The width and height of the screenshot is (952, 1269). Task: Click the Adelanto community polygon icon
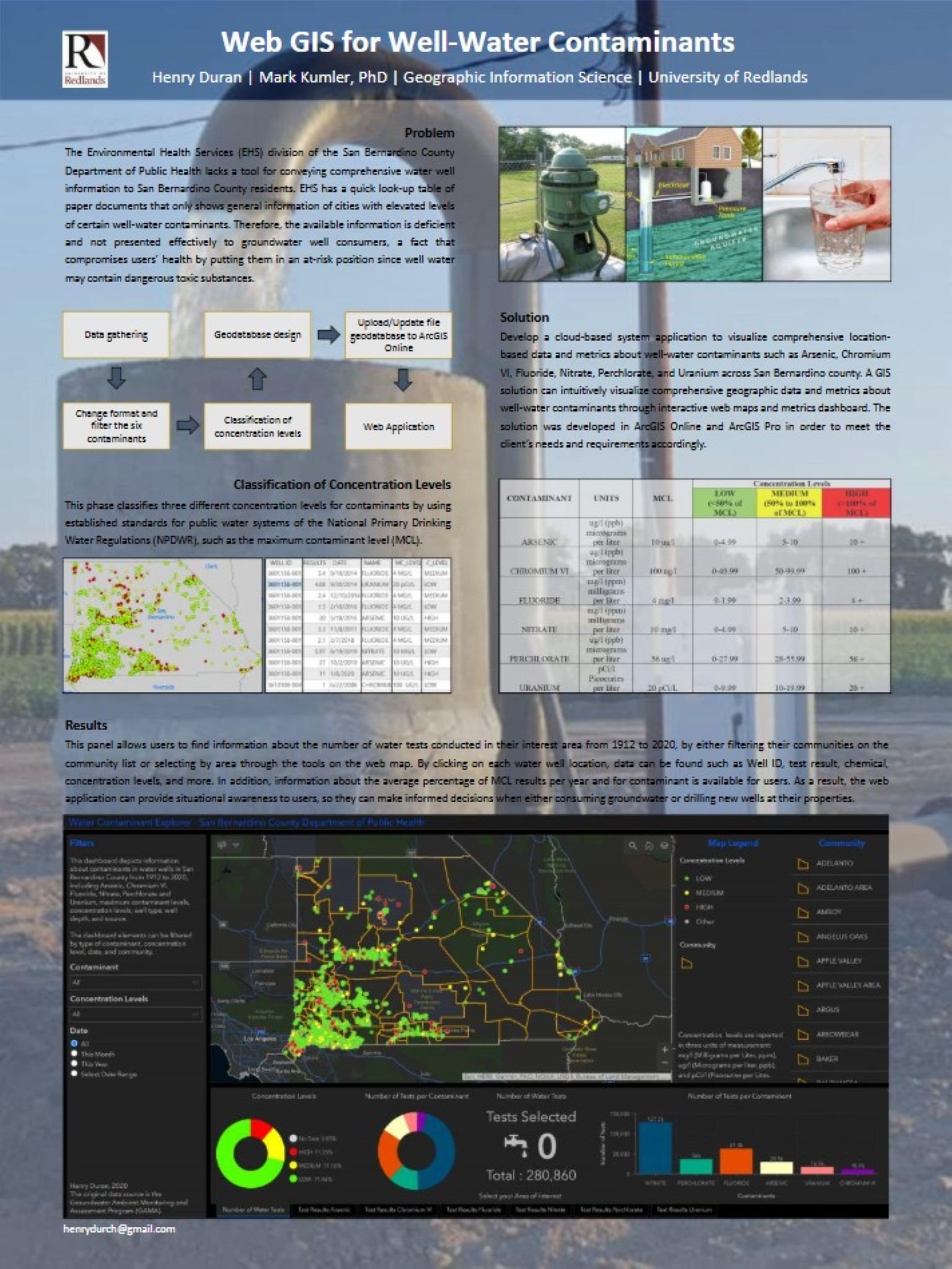pos(803,864)
